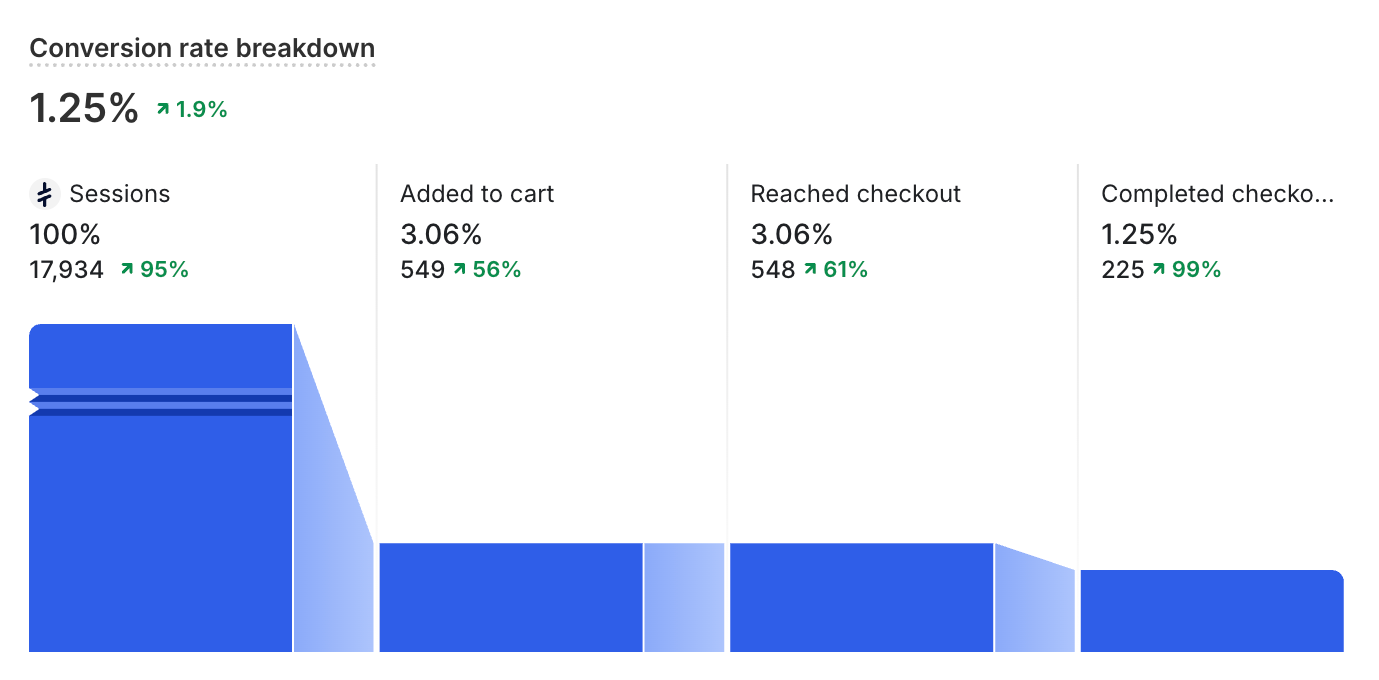1379x680 pixels.
Task: Click the 56% added-to-cart trend arrow
Action: pyautogui.click(x=459, y=269)
